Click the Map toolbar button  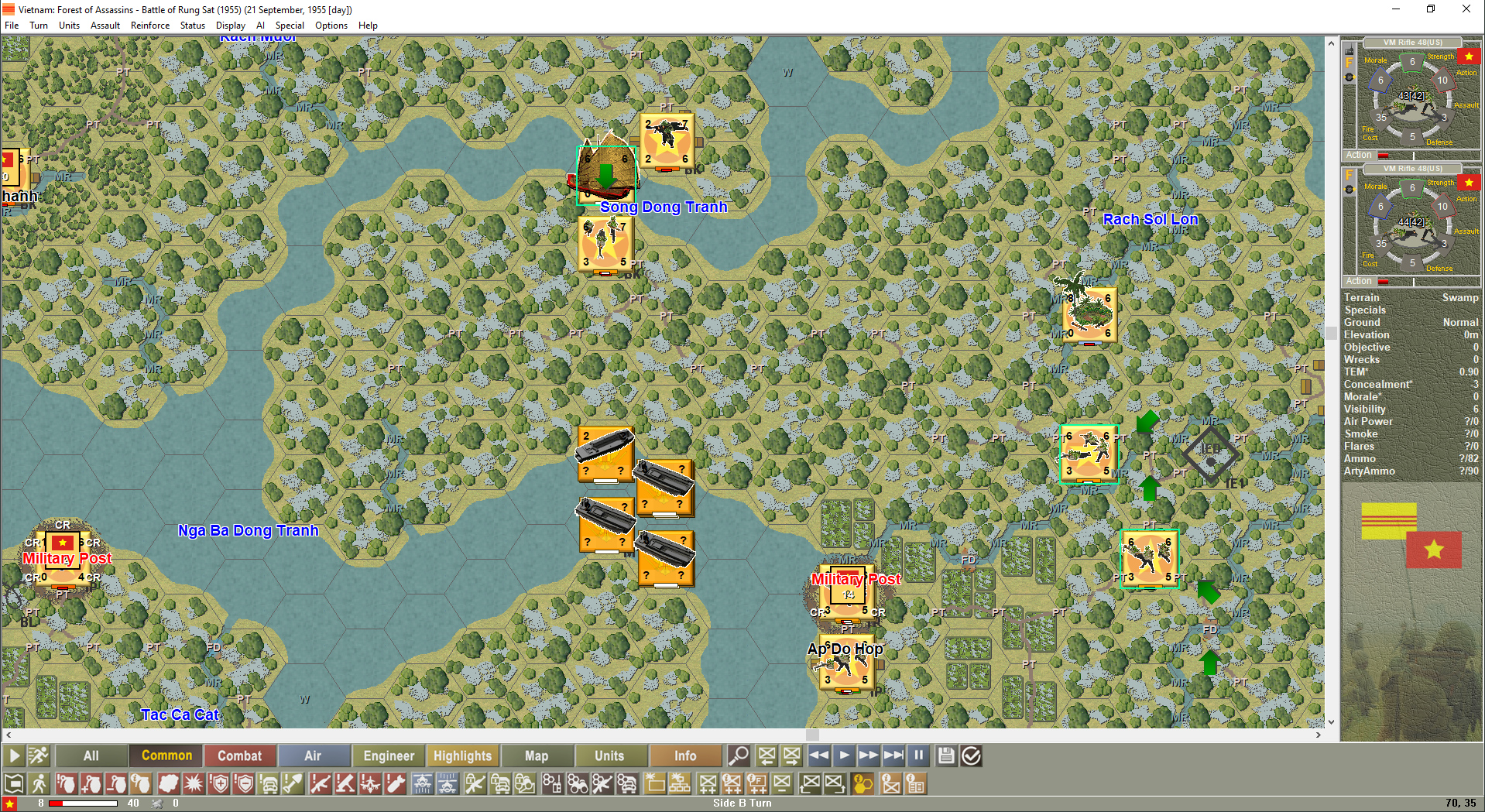tap(537, 755)
